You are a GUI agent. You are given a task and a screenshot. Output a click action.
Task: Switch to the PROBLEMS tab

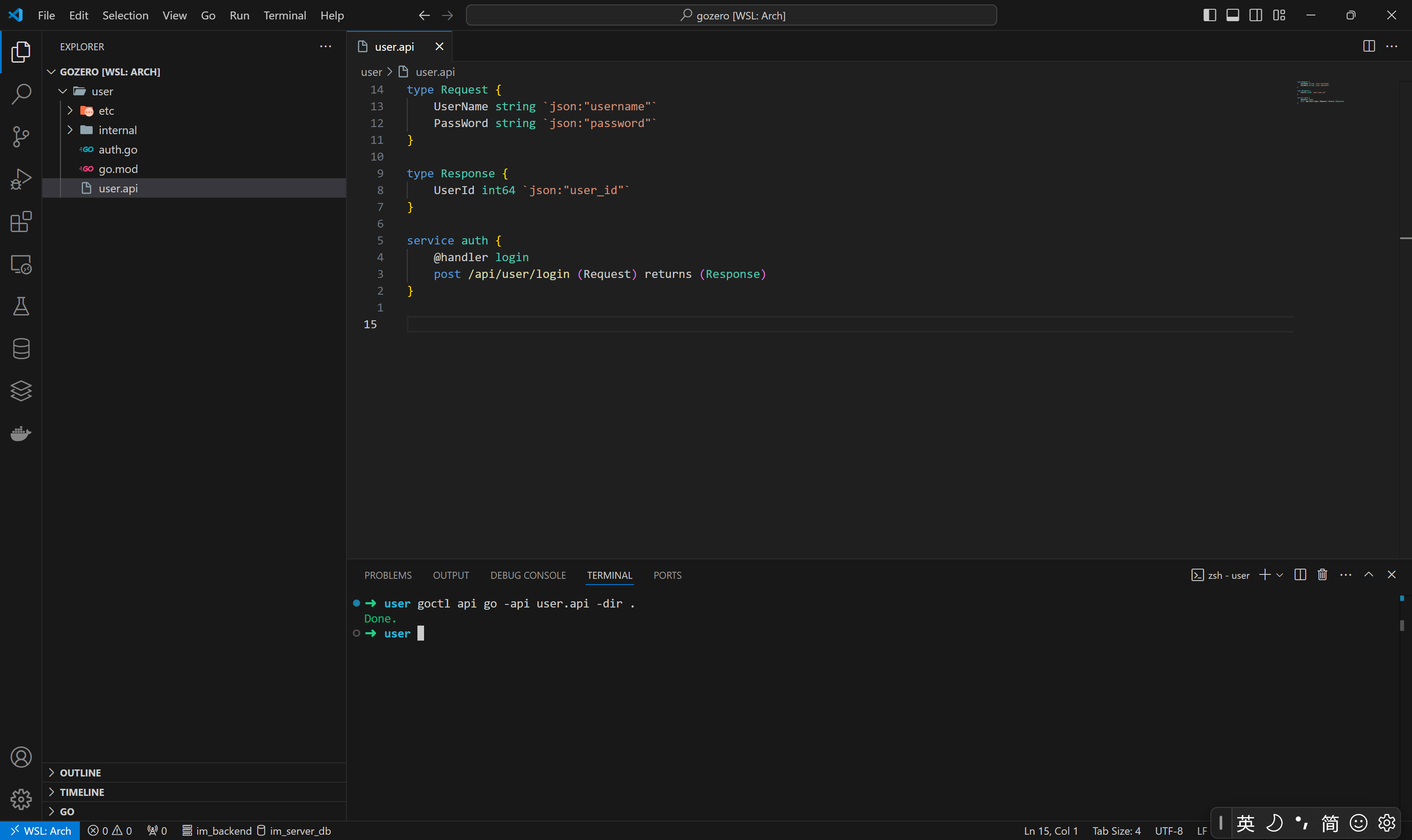point(388,575)
